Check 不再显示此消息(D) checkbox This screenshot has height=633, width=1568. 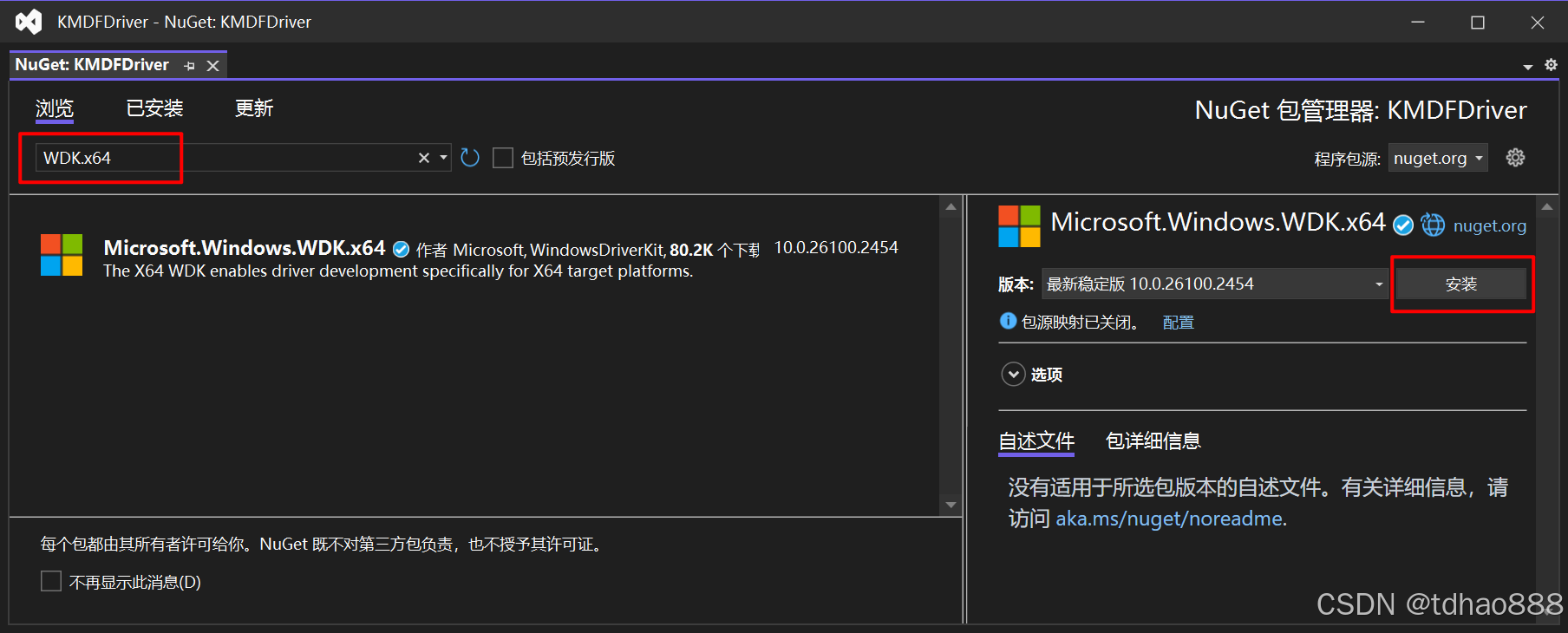[51, 581]
